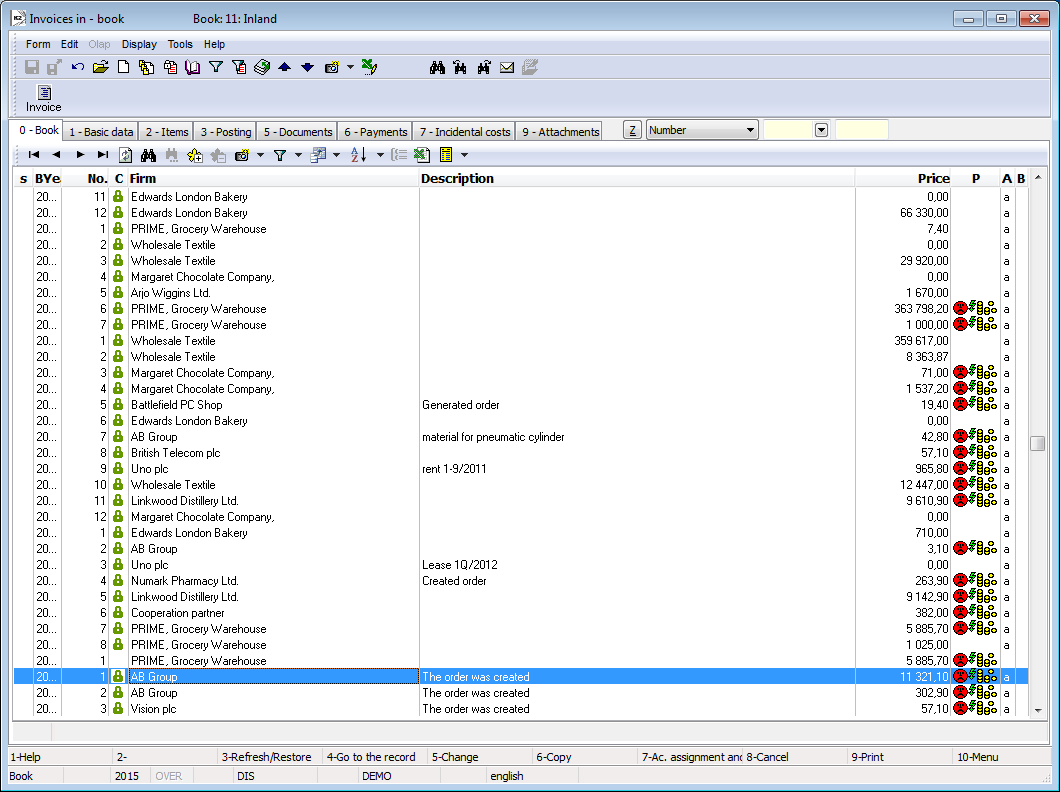Click the money stack icon
Screen dimensions: 1060x792
(262, 67)
